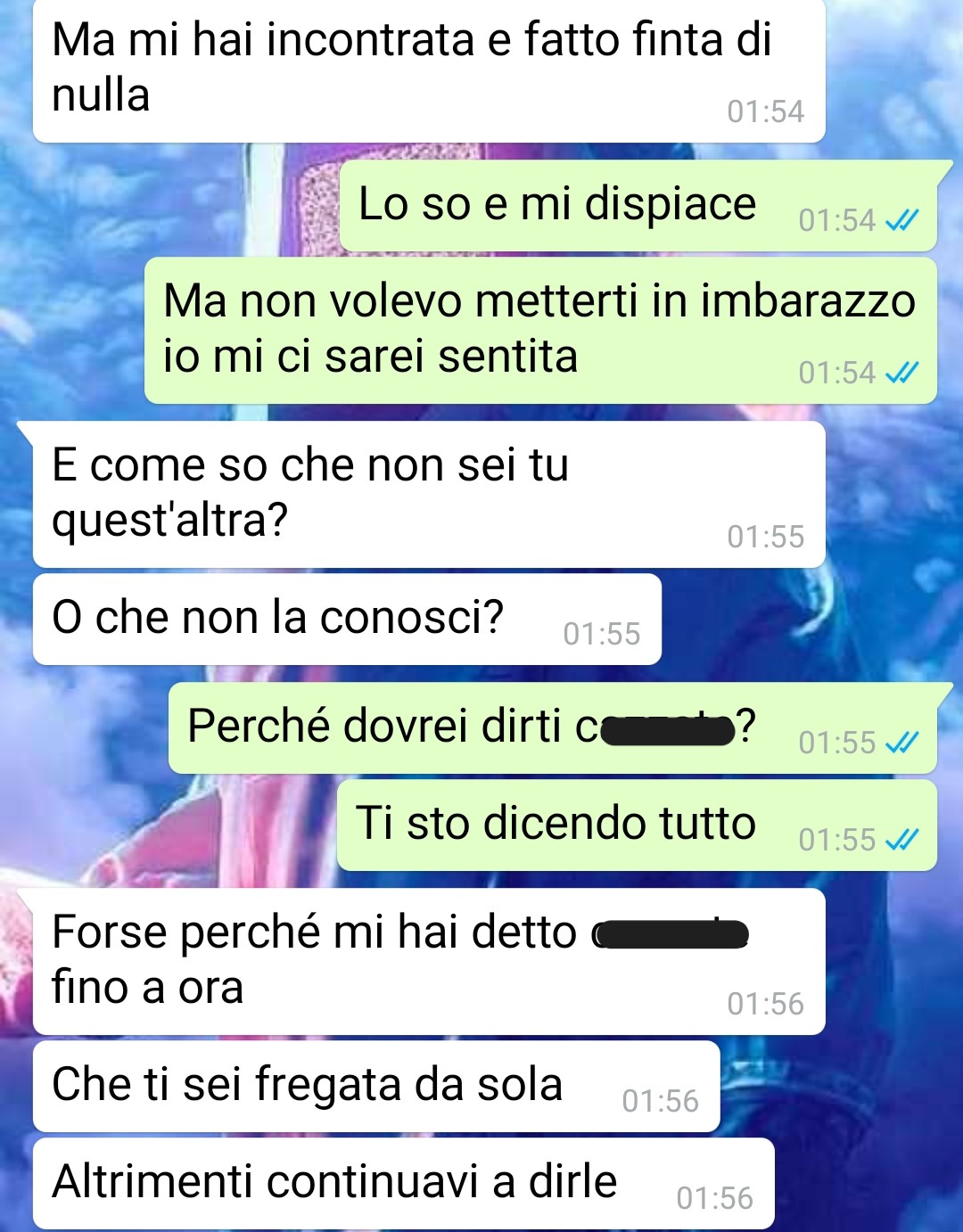Select the 'Ti sto dicendo tutto' bubble
This screenshot has width=963, height=1232.
tap(637, 825)
